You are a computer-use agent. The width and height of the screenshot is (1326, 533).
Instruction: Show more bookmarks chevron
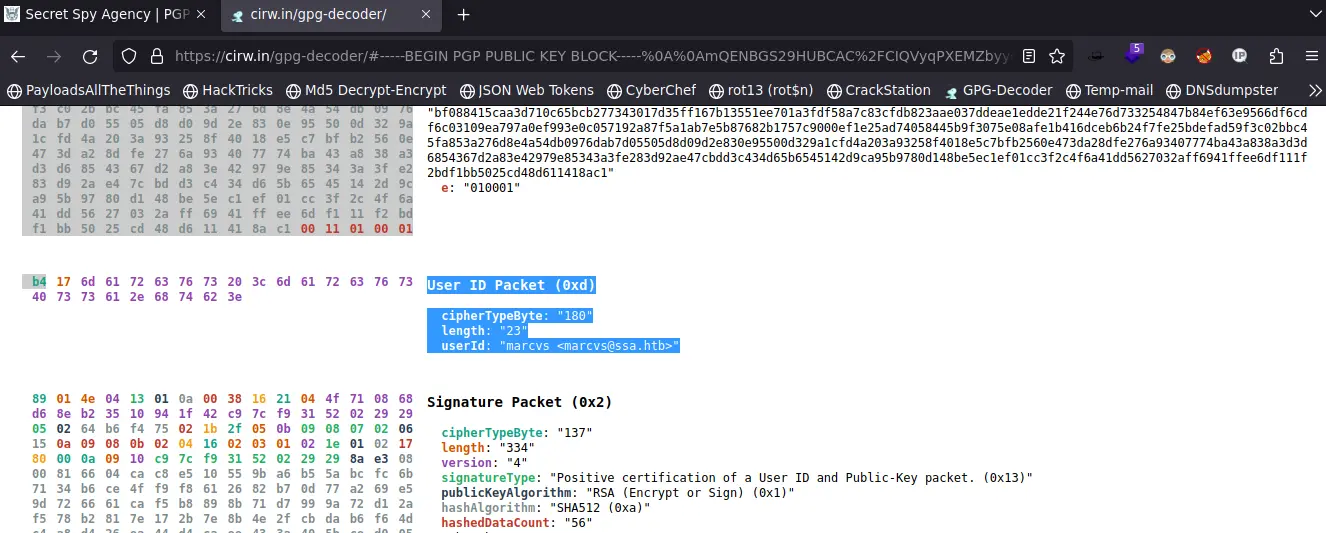click(1314, 90)
